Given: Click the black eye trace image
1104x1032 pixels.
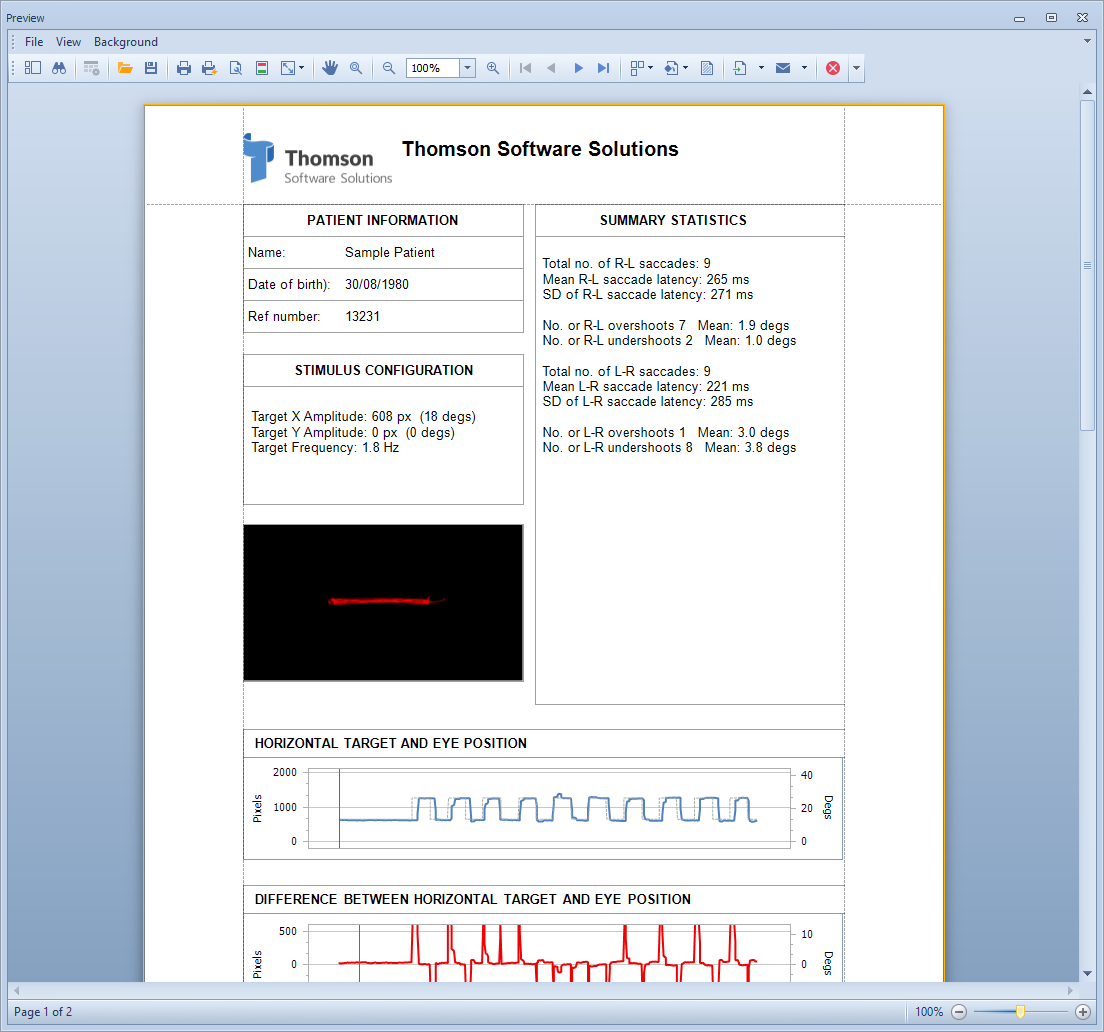Looking at the screenshot, I should 383,602.
